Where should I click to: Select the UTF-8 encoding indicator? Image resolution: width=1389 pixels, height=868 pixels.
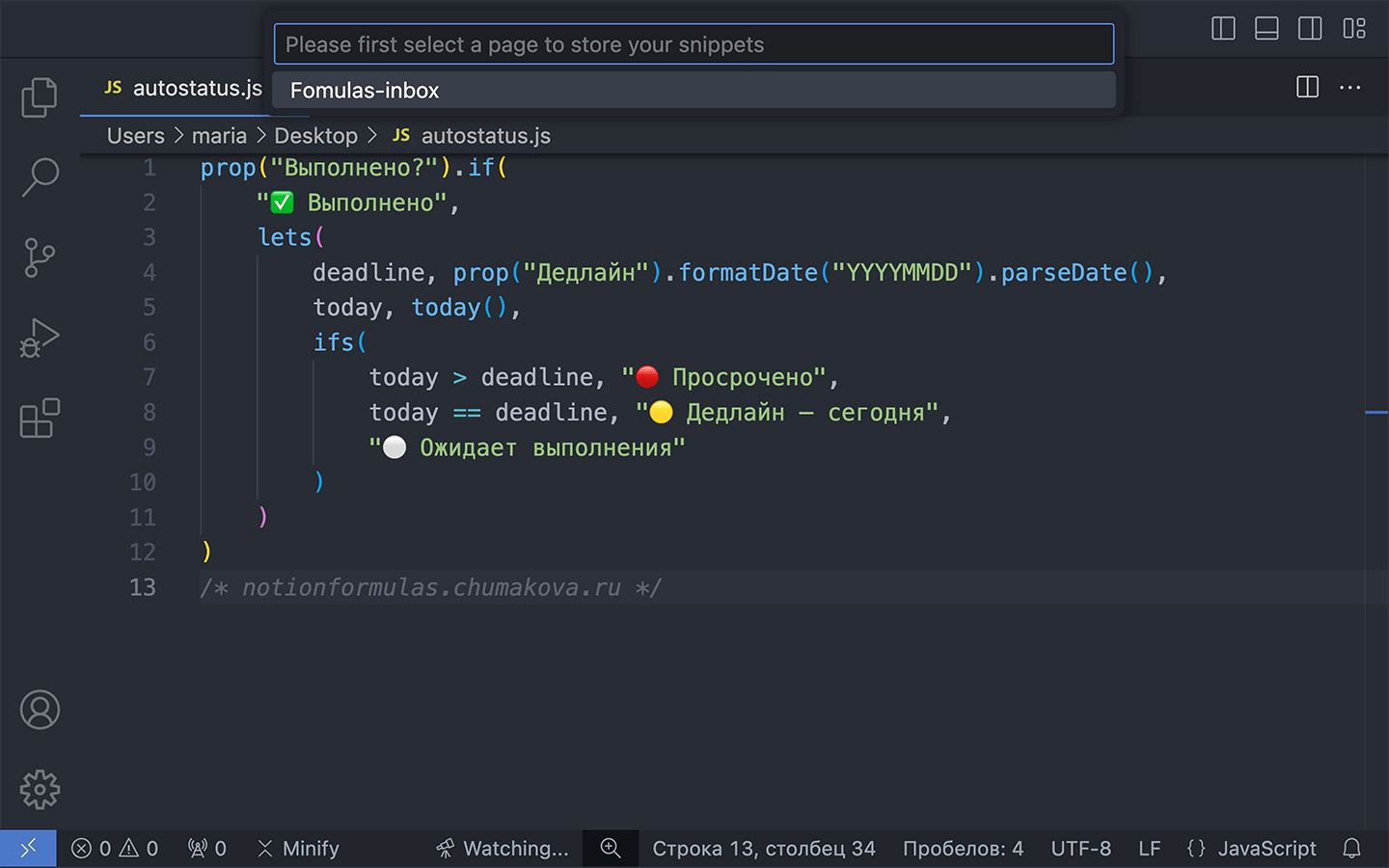pyautogui.click(x=1080, y=849)
